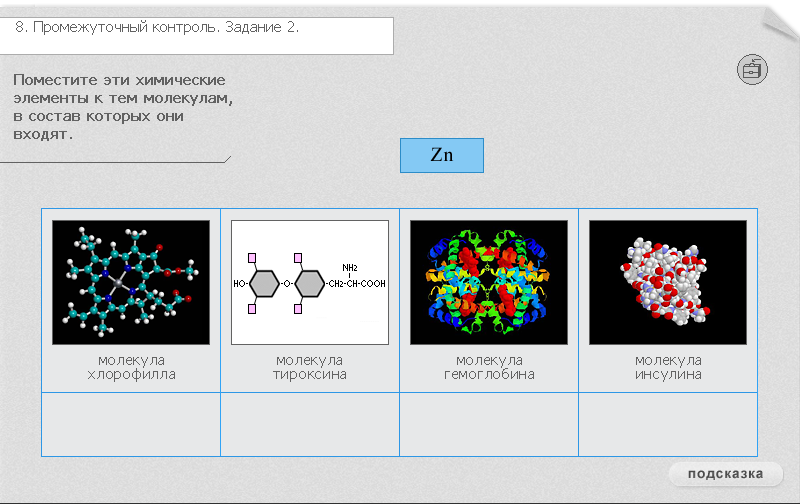Open the chlorophyll molecule image
The height and width of the screenshot is (504, 800).
pyautogui.click(x=131, y=282)
